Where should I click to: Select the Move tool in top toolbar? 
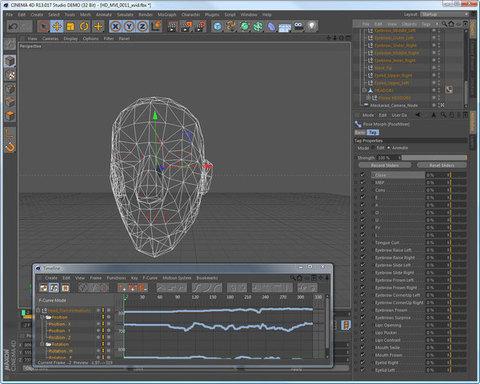pyautogui.click(x=57, y=26)
